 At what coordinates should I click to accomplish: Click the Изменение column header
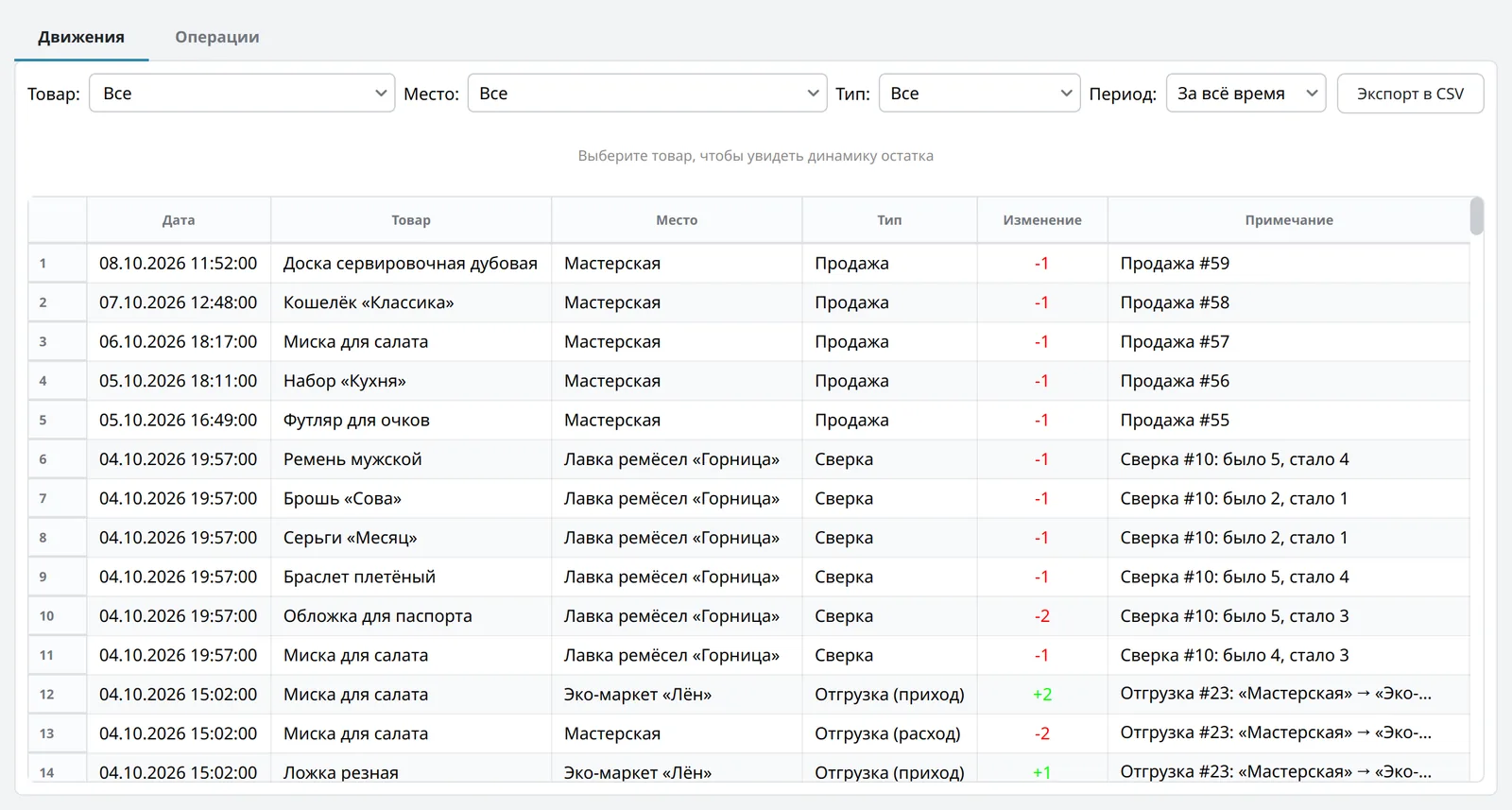[1042, 220]
